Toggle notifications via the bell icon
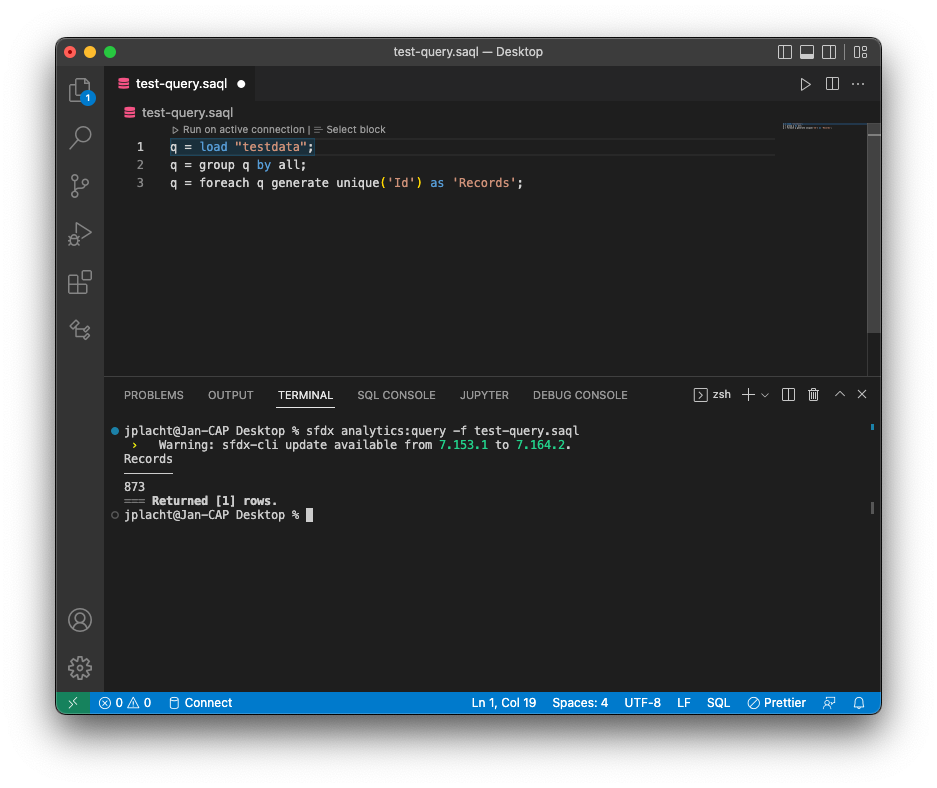This screenshot has height=788, width=937. click(859, 702)
